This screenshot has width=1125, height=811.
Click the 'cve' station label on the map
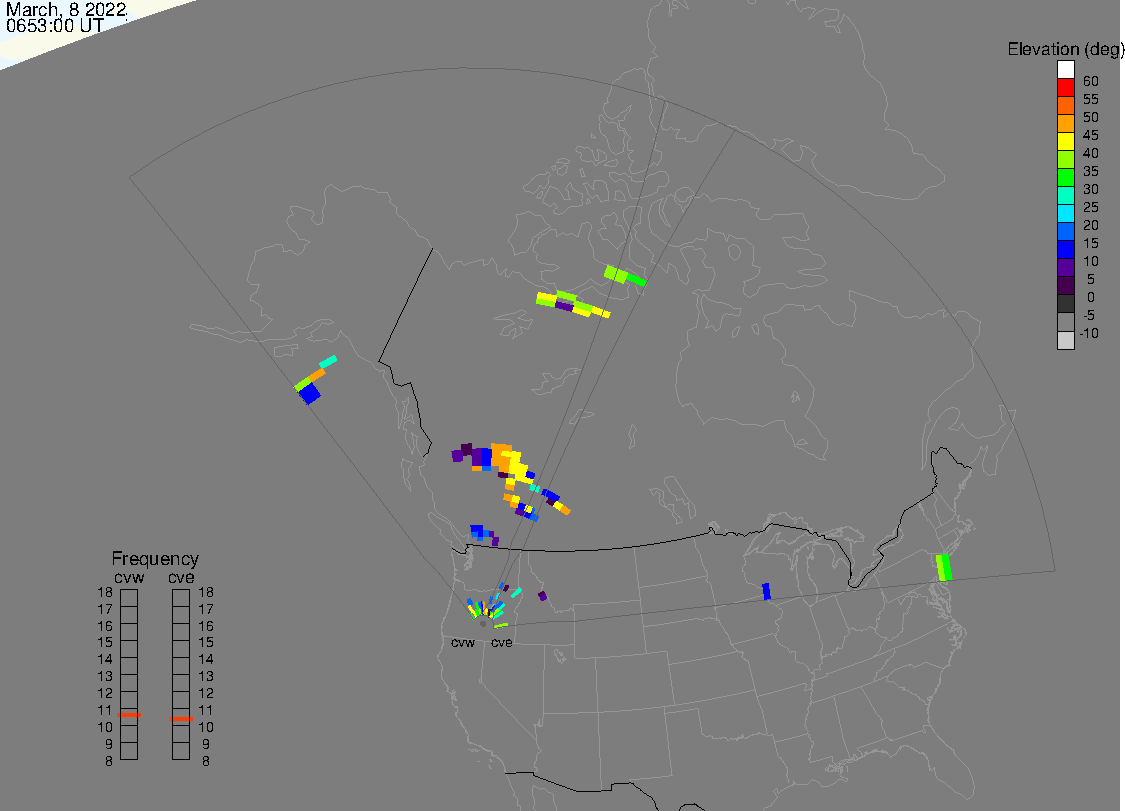(502, 642)
